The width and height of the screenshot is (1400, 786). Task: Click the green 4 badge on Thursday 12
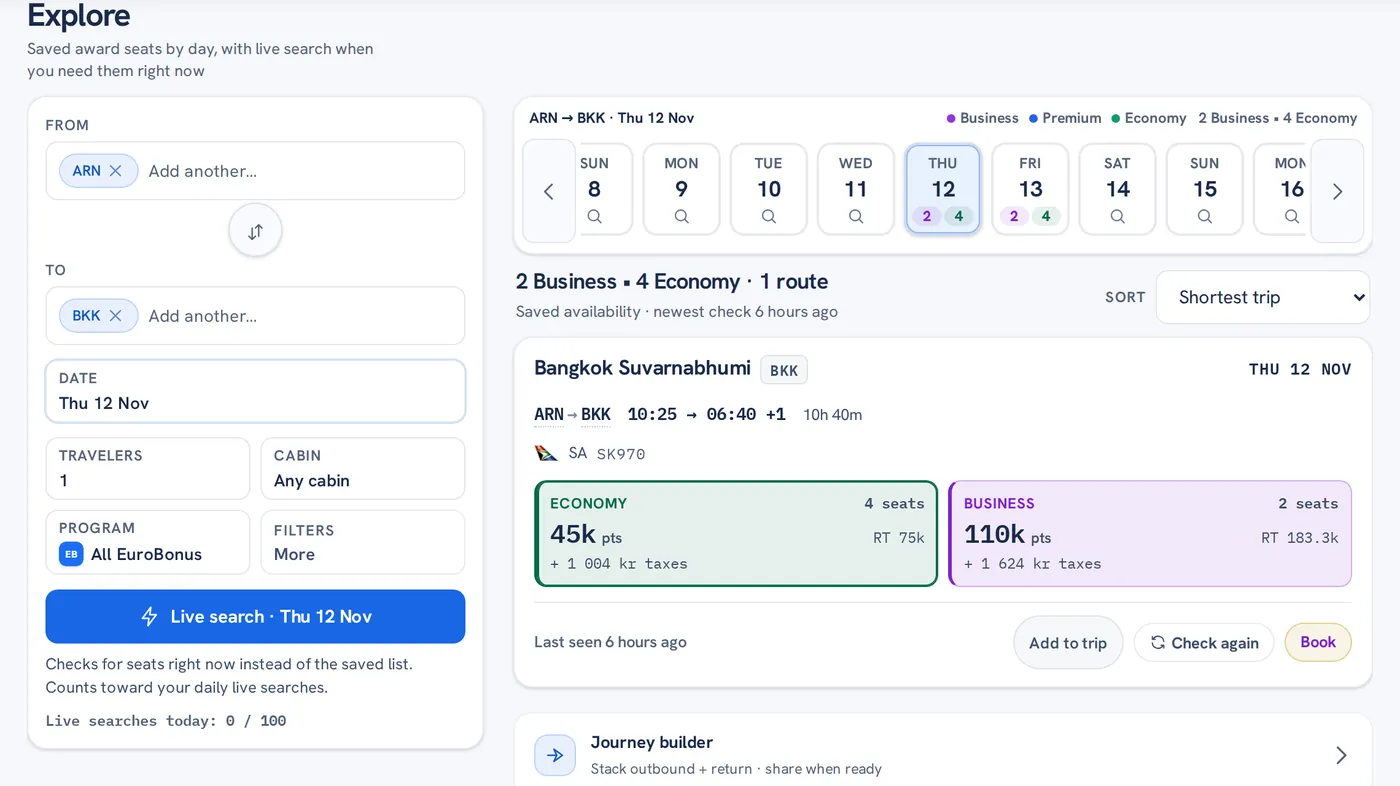point(959,216)
